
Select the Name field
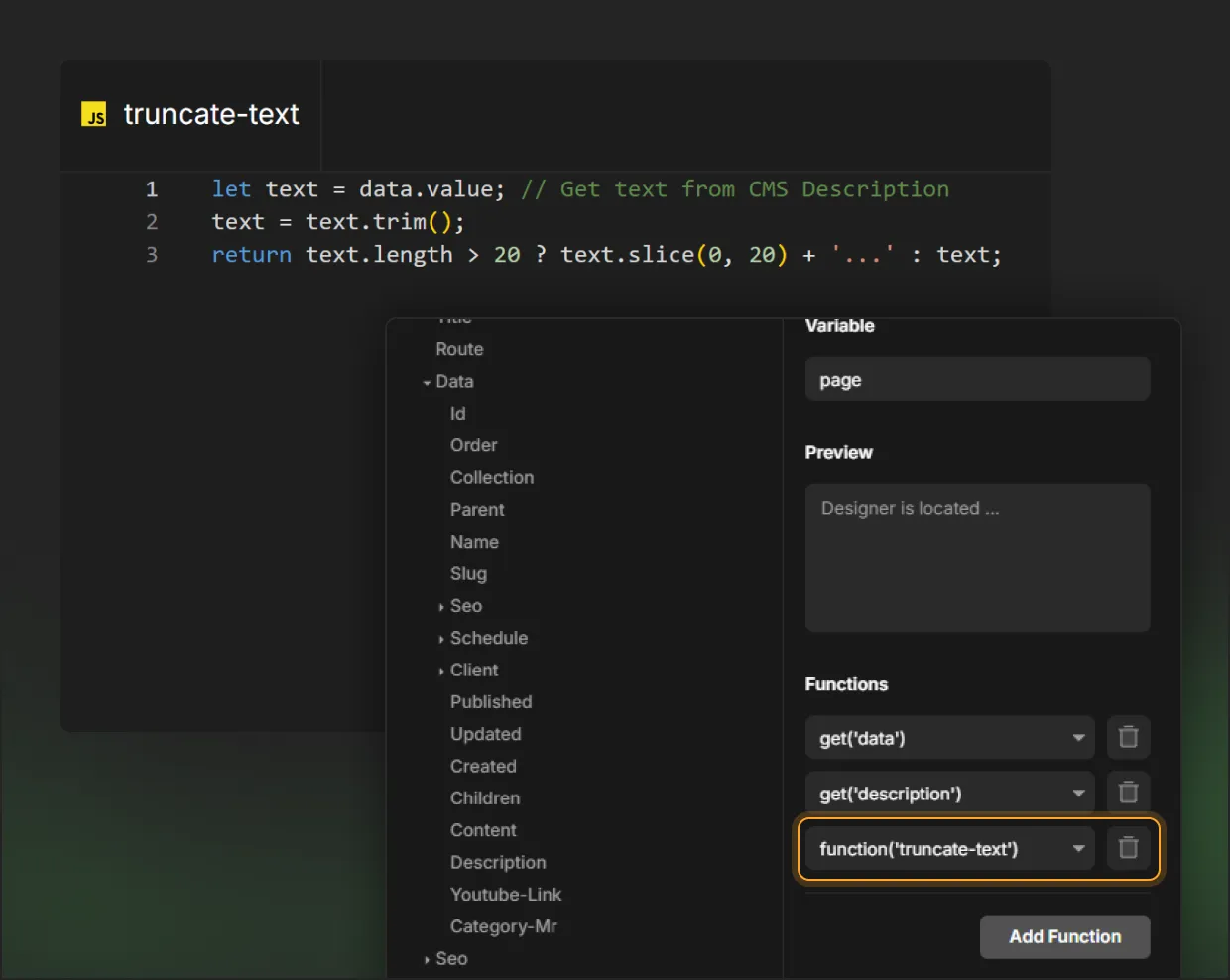(474, 542)
